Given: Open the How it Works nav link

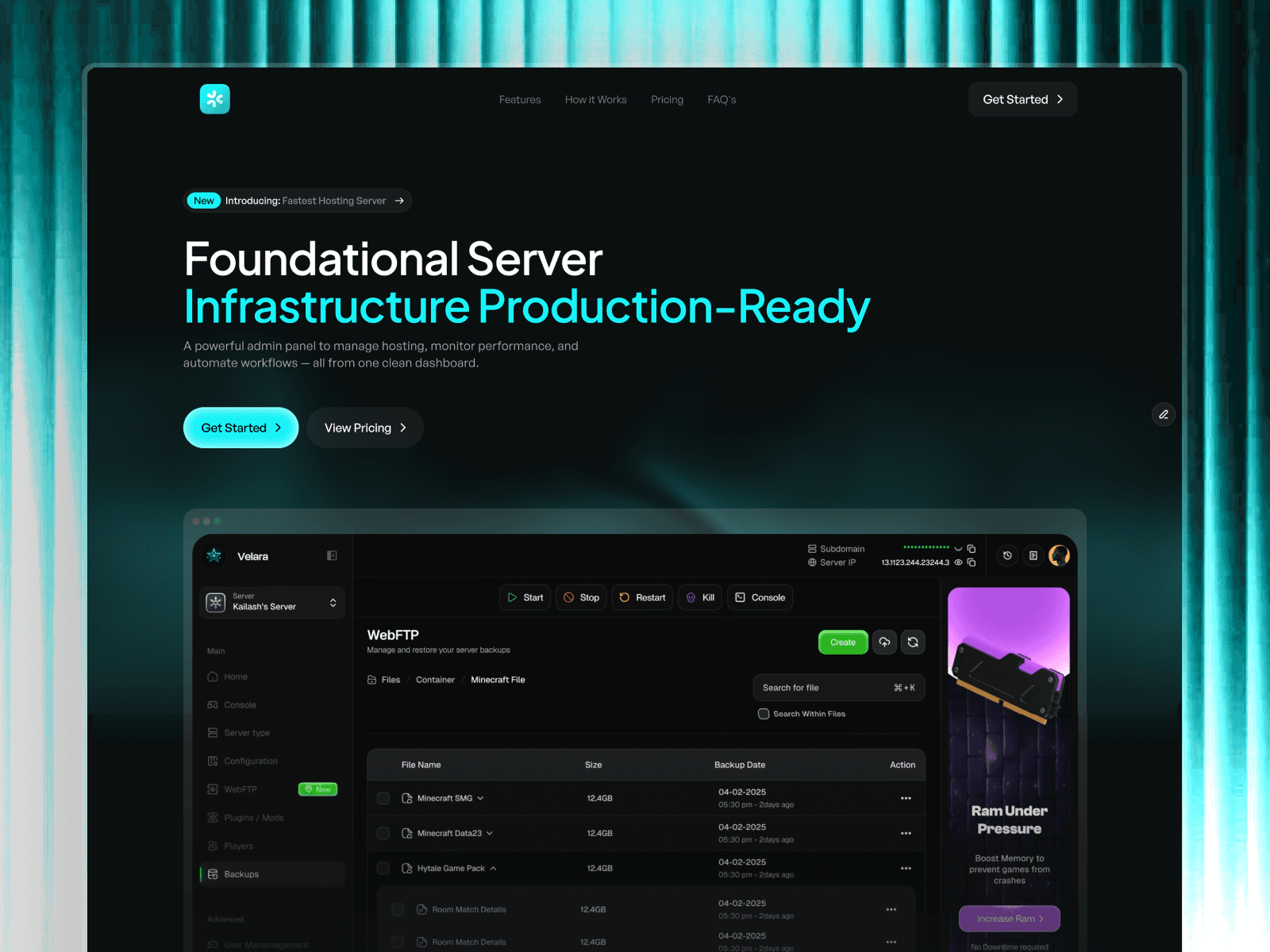Looking at the screenshot, I should click(x=596, y=100).
